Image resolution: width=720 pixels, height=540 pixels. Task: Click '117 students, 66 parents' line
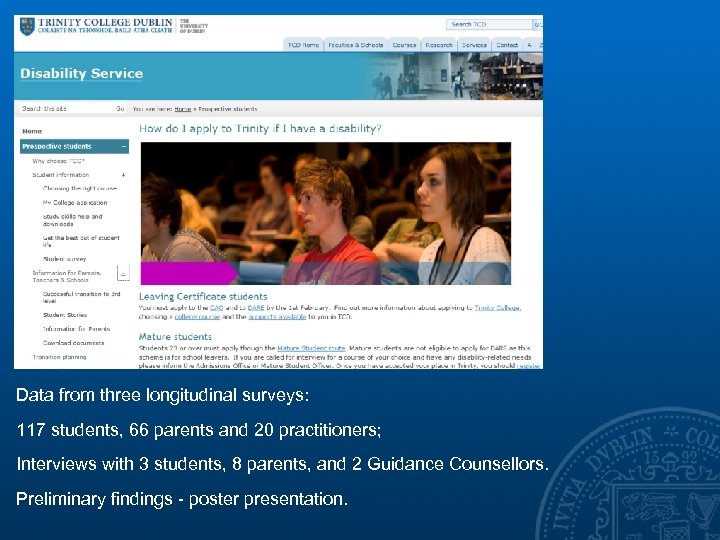click(x=199, y=430)
